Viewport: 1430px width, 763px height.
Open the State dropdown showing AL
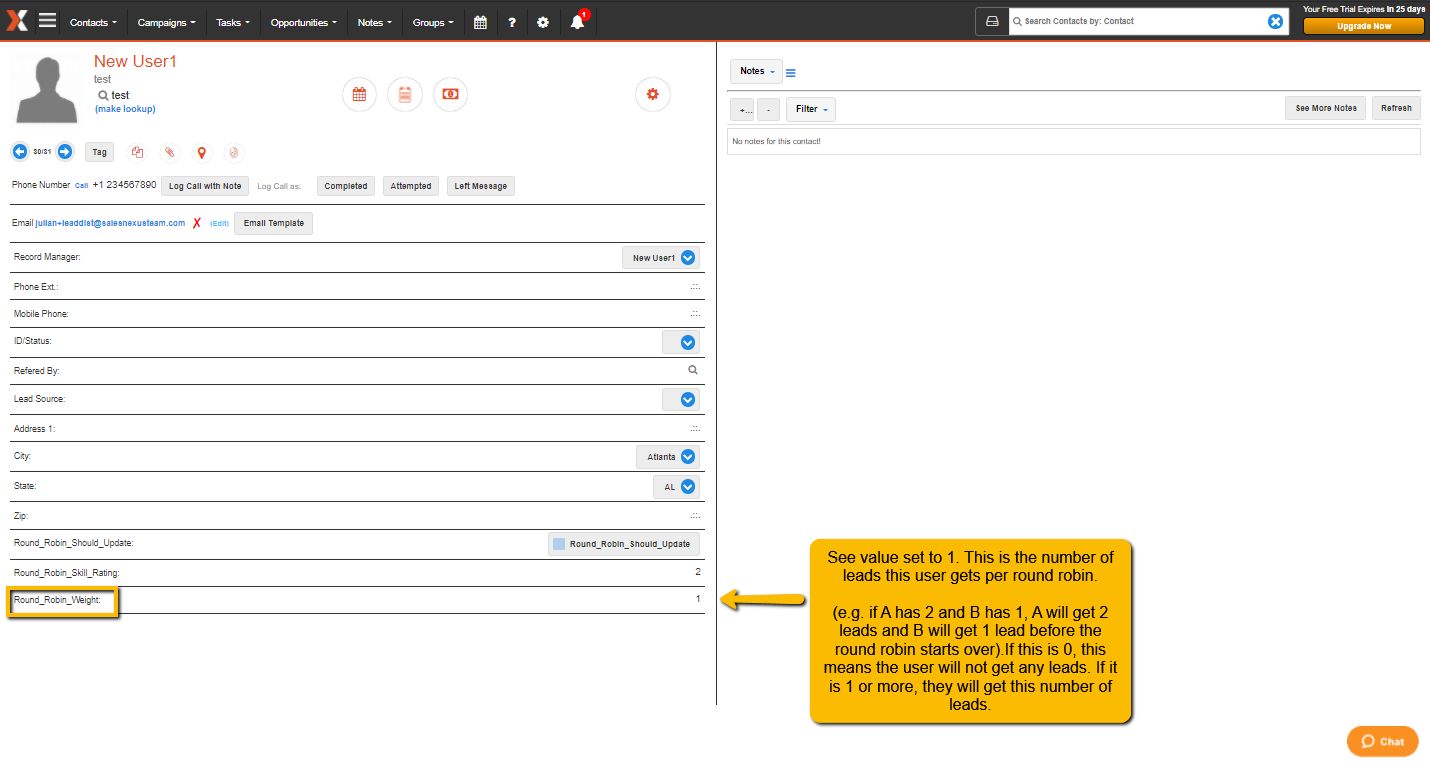[688, 487]
